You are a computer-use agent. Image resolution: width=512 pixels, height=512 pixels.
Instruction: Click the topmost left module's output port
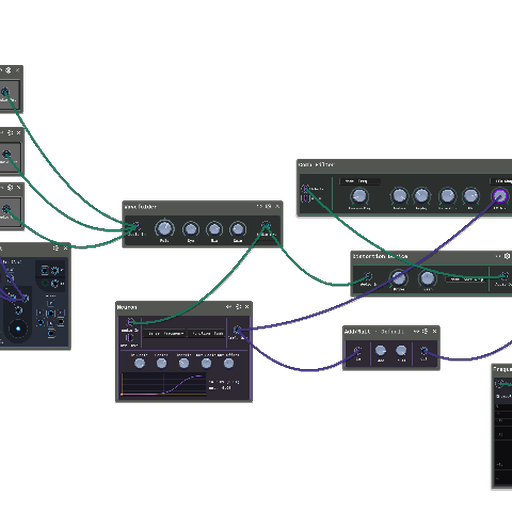point(5,91)
